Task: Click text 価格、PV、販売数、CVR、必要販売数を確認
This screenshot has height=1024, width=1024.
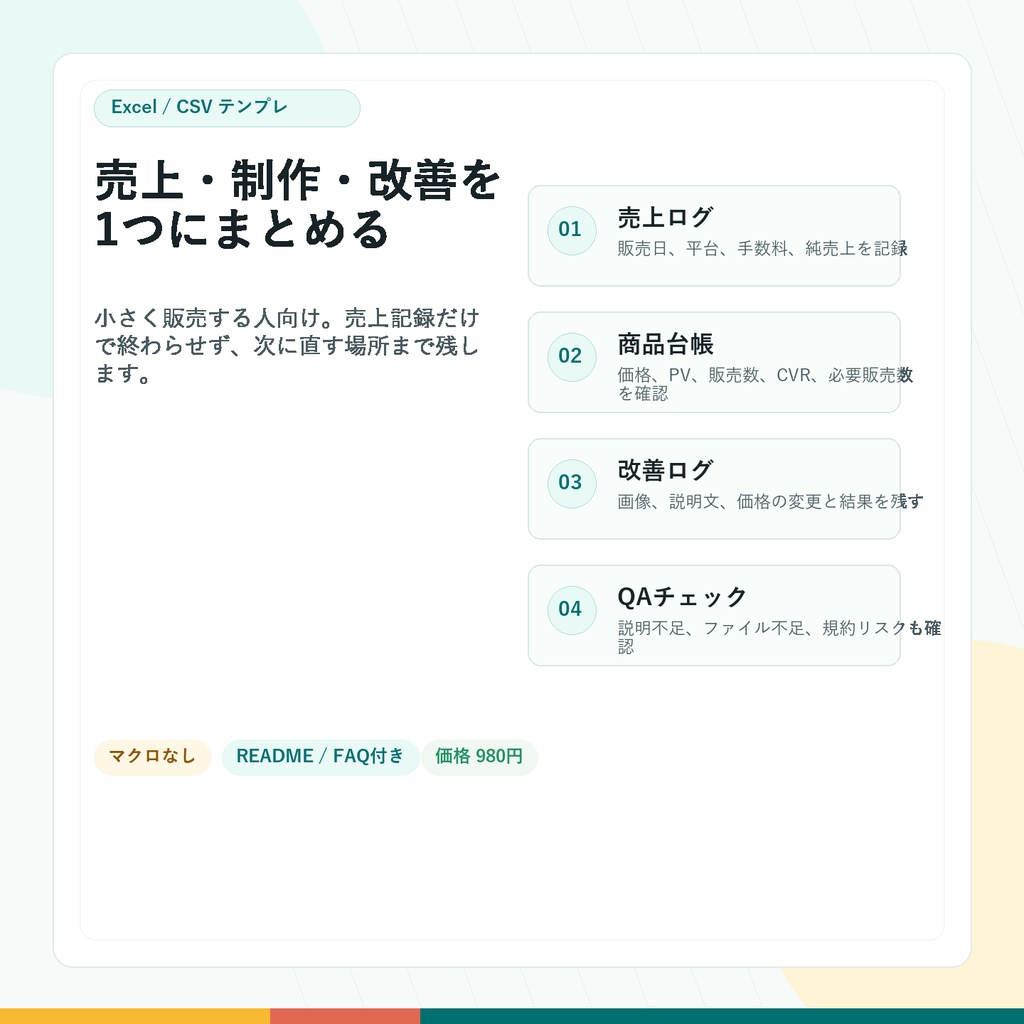Action: click(765, 384)
